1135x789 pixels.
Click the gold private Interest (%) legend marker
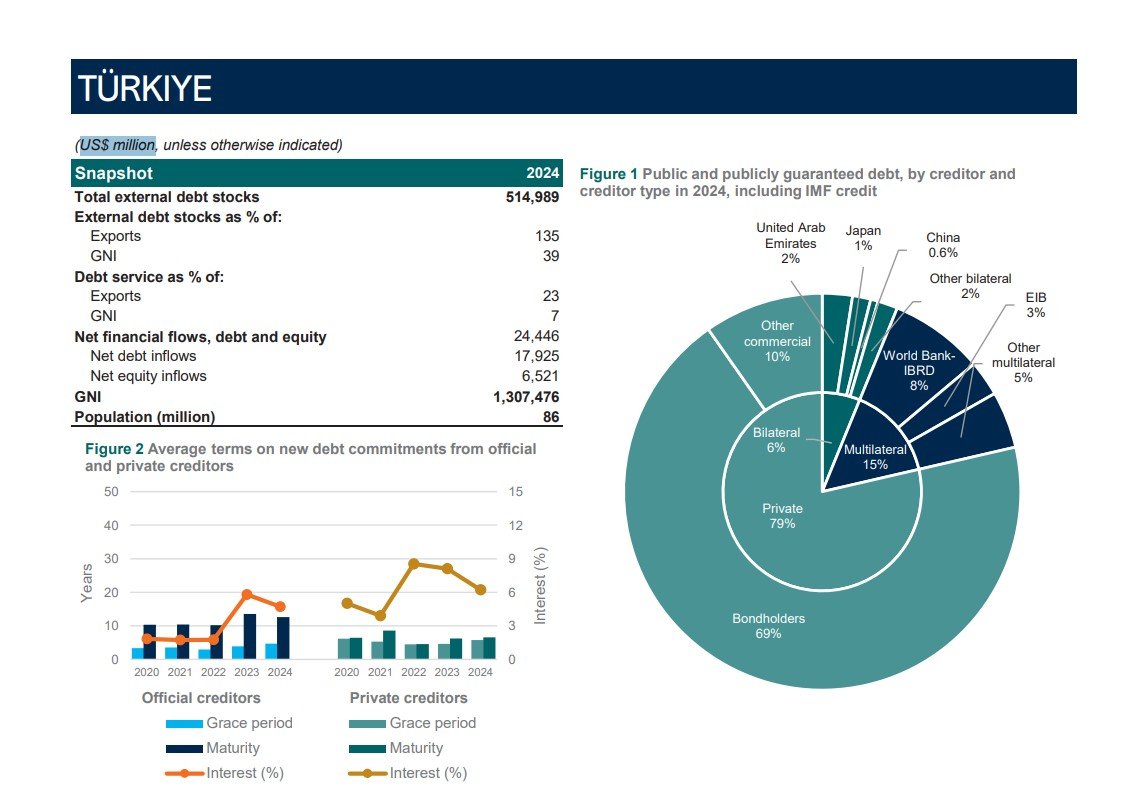(x=367, y=773)
